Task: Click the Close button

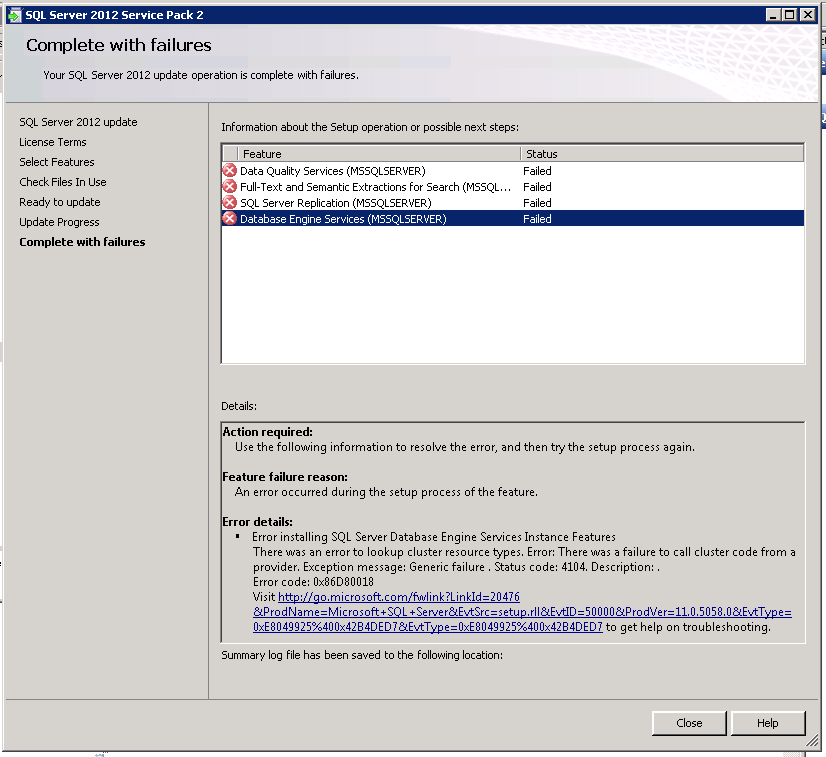Action: click(689, 723)
